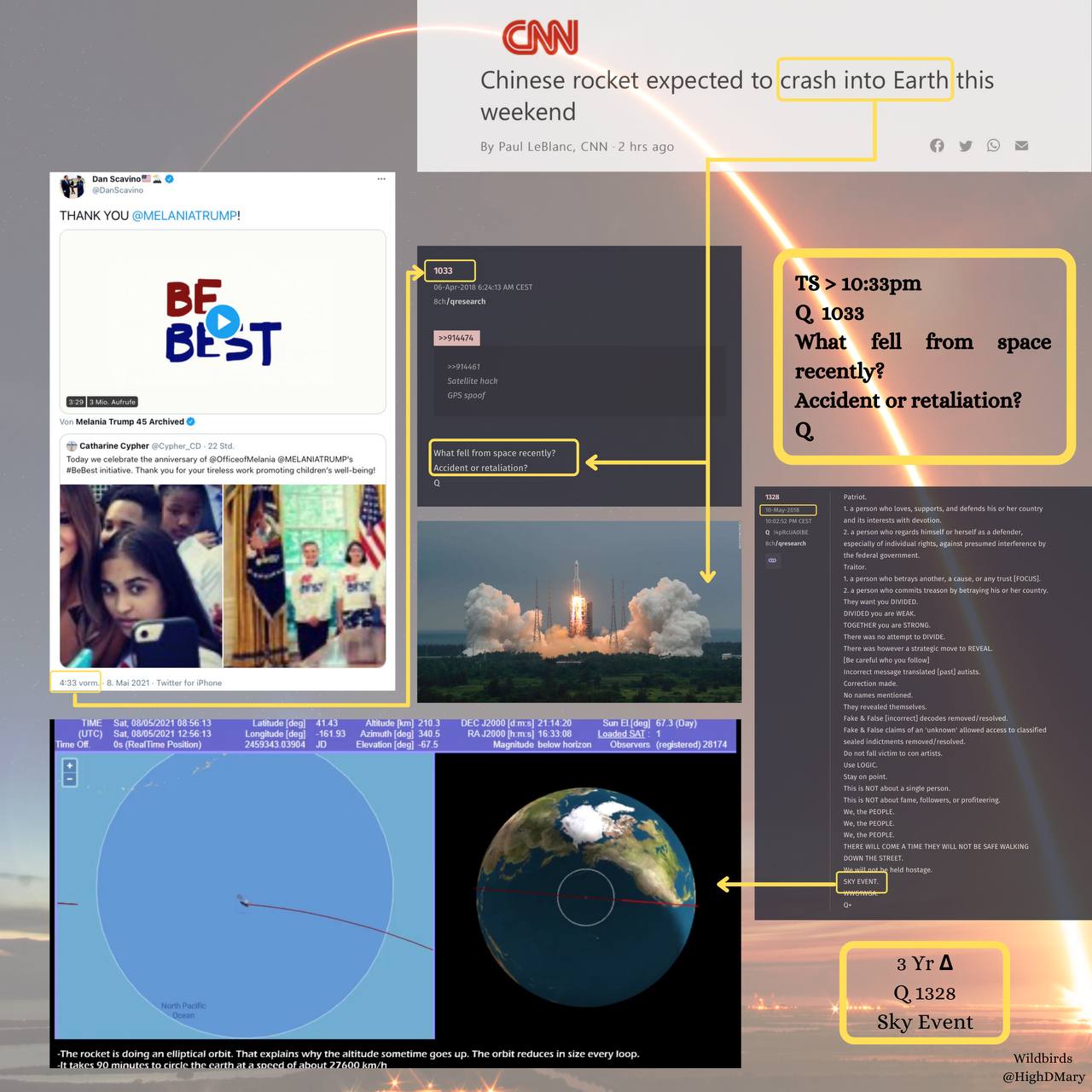Click '0s (RealTime Position)' time offset value

(x=158, y=745)
